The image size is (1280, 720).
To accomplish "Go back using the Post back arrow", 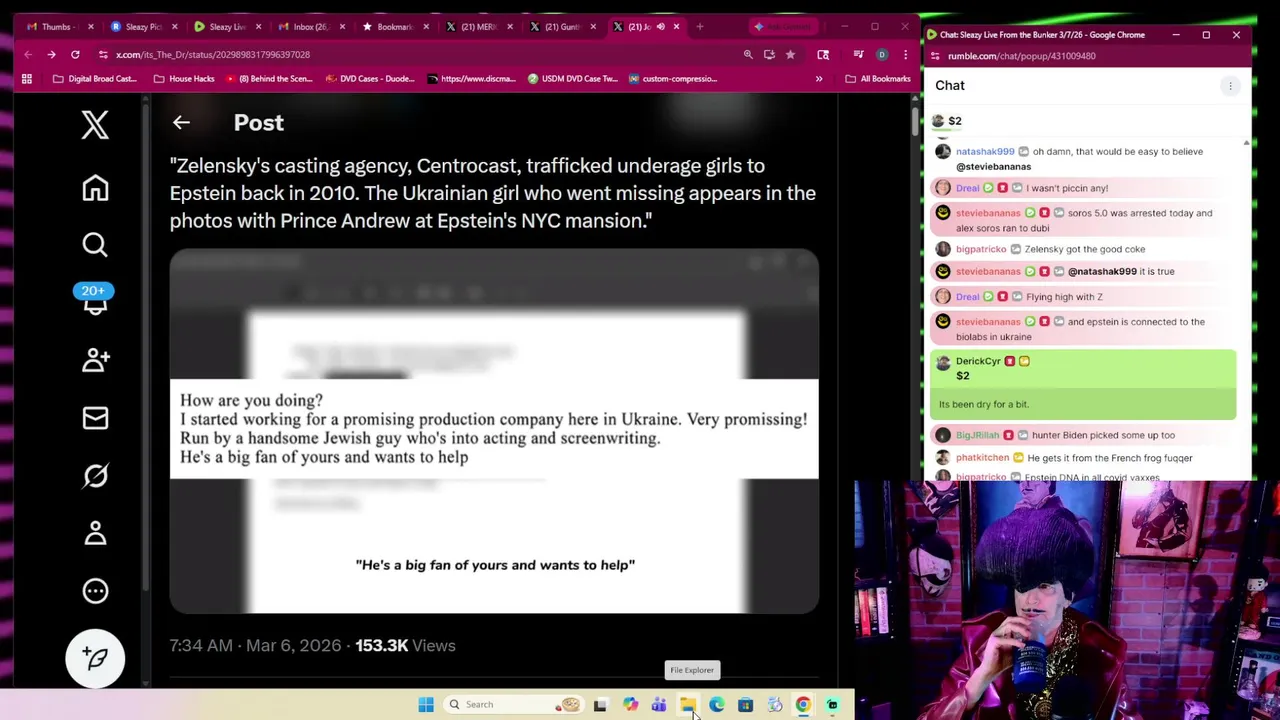I will tap(181, 122).
